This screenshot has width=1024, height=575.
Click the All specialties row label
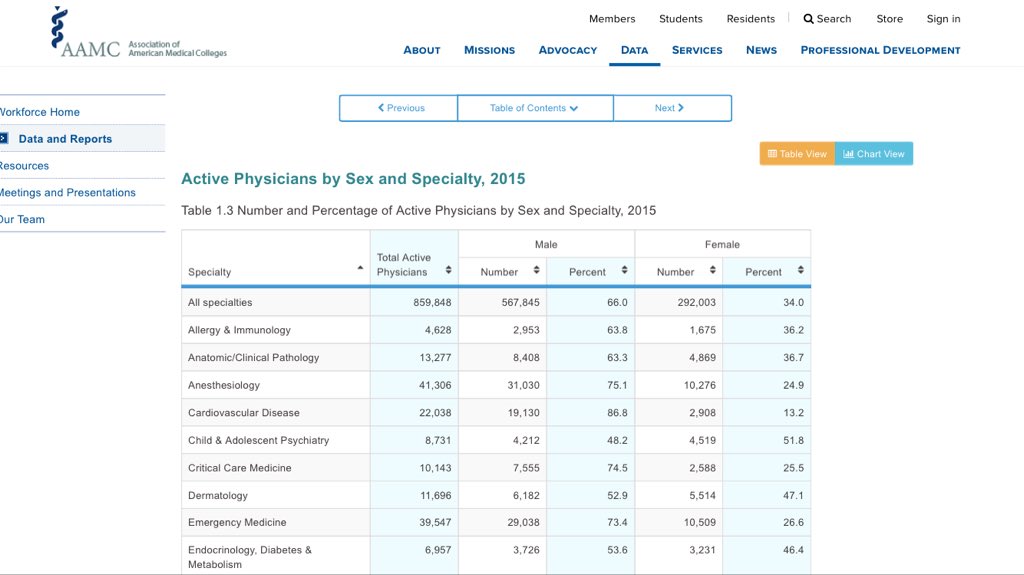pyautogui.click(x=220, y=303)
